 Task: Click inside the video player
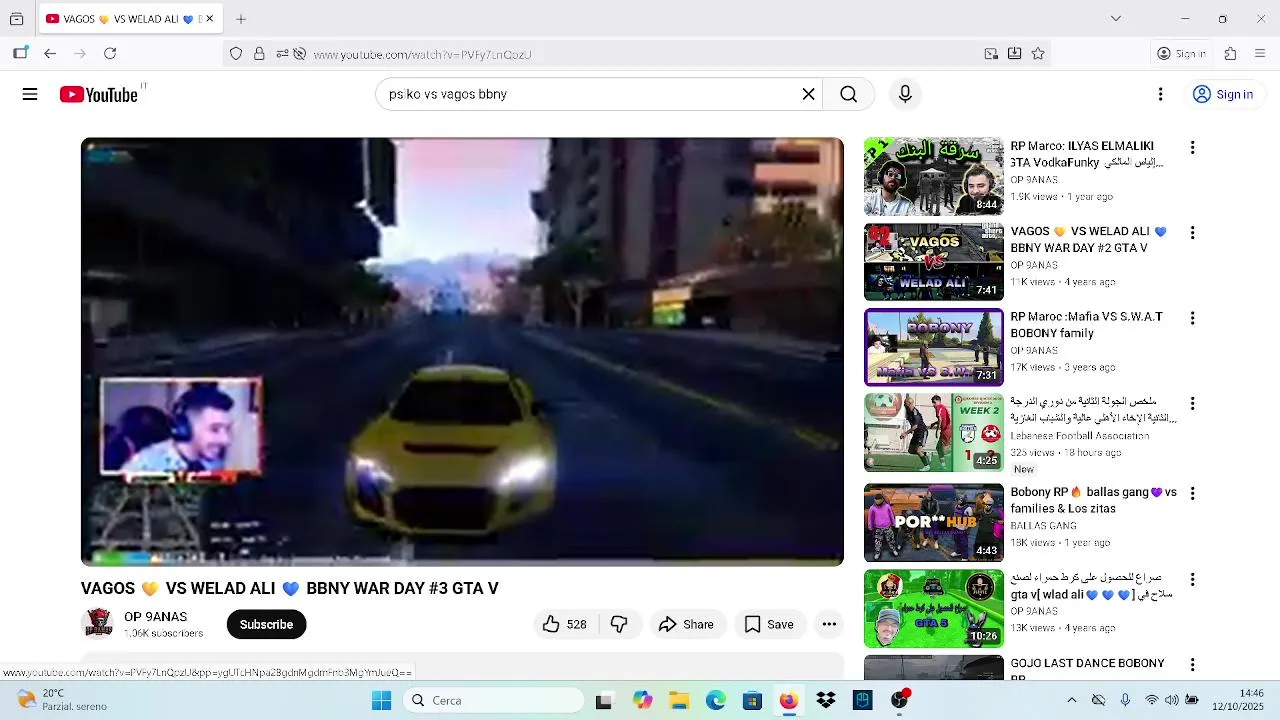point(462,352)
